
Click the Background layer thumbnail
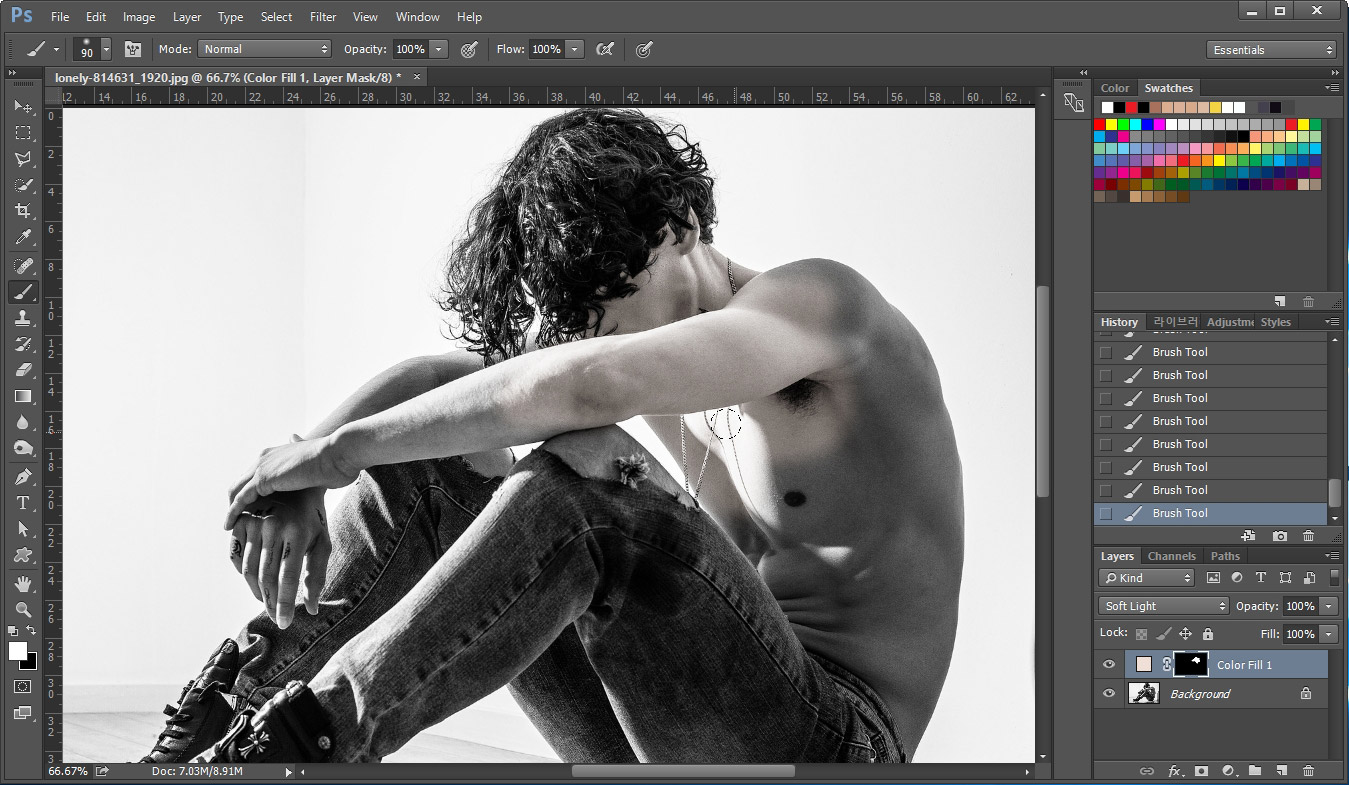coord(1143,693)
